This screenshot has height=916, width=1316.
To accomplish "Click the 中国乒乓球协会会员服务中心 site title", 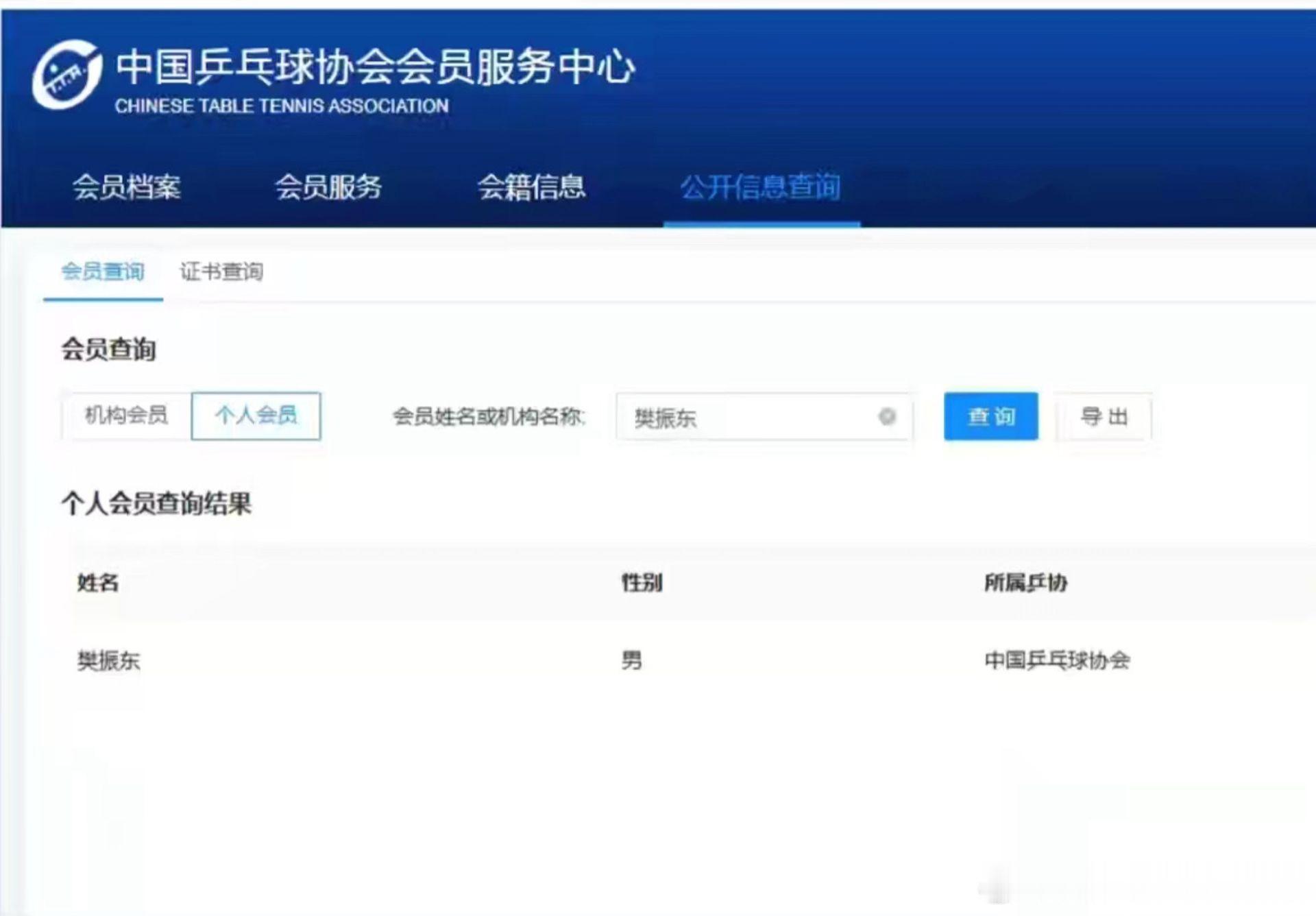I will point(375,67).
